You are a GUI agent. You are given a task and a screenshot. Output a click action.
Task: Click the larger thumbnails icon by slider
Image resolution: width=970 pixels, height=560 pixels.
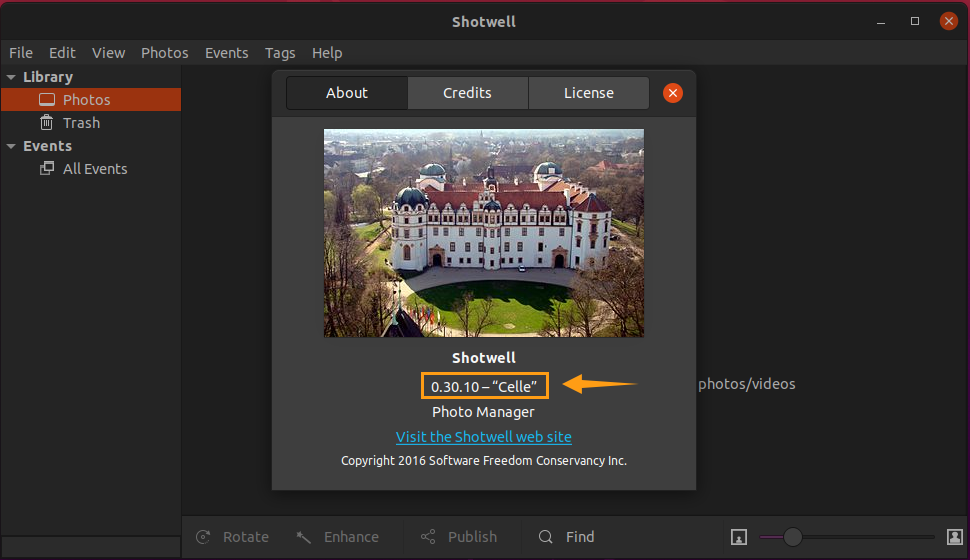(x=955, y=537)
